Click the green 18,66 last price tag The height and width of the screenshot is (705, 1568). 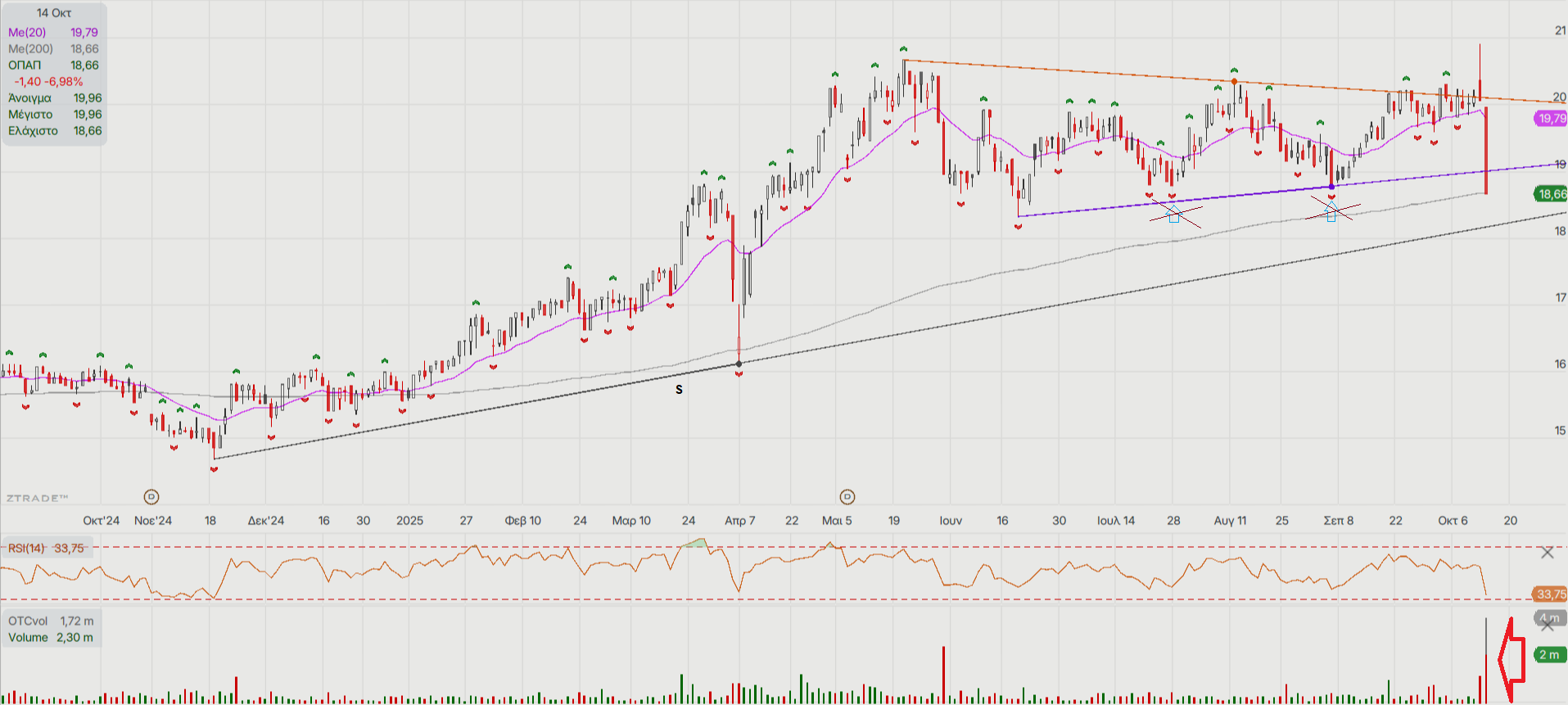(x=1550, y=194)
